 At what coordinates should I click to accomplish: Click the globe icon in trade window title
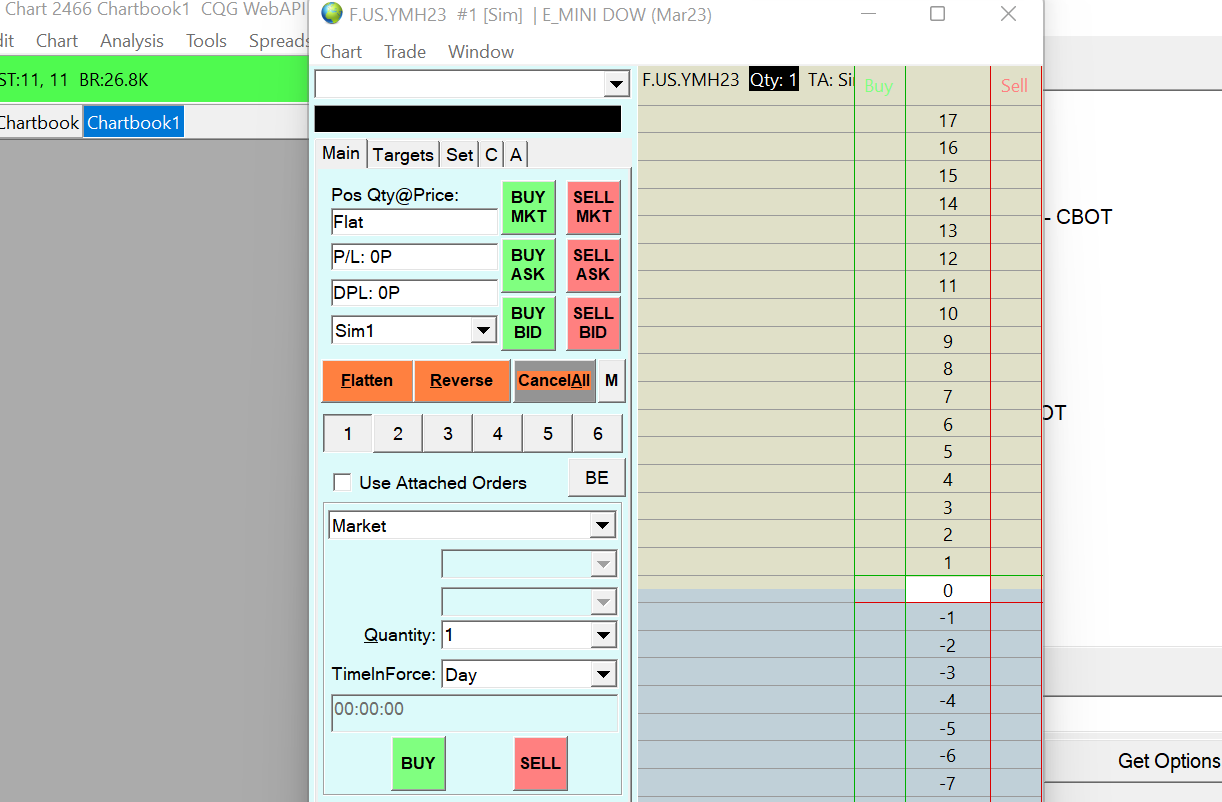(331, 14)
